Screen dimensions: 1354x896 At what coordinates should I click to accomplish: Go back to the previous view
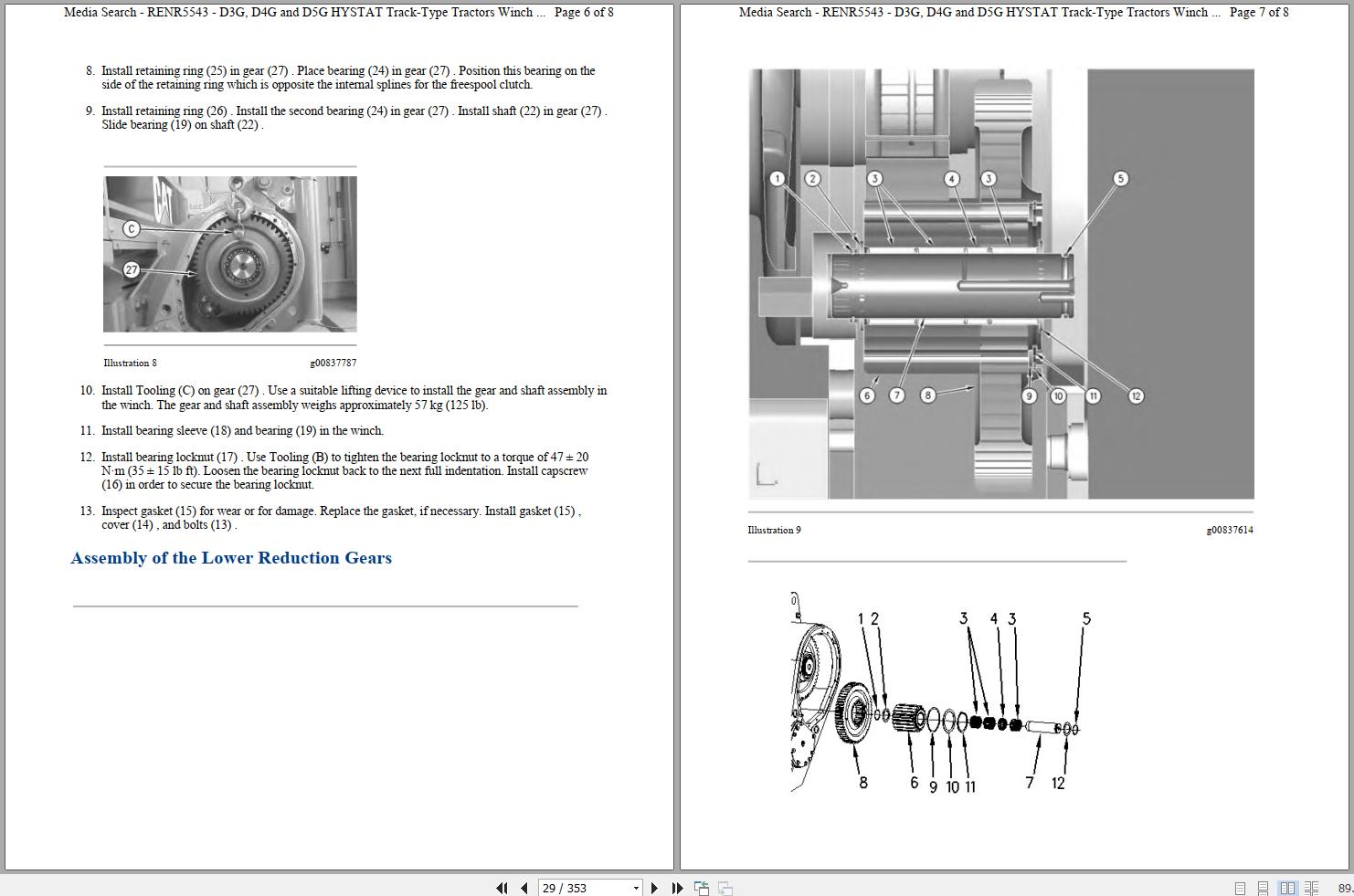702,887
